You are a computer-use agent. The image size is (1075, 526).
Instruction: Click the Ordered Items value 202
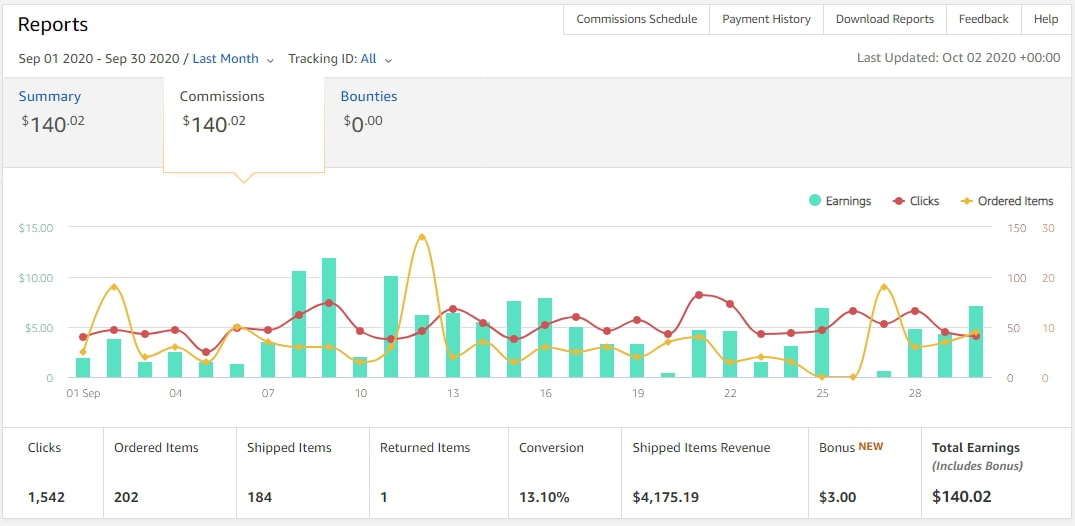(x=126, y=497)
